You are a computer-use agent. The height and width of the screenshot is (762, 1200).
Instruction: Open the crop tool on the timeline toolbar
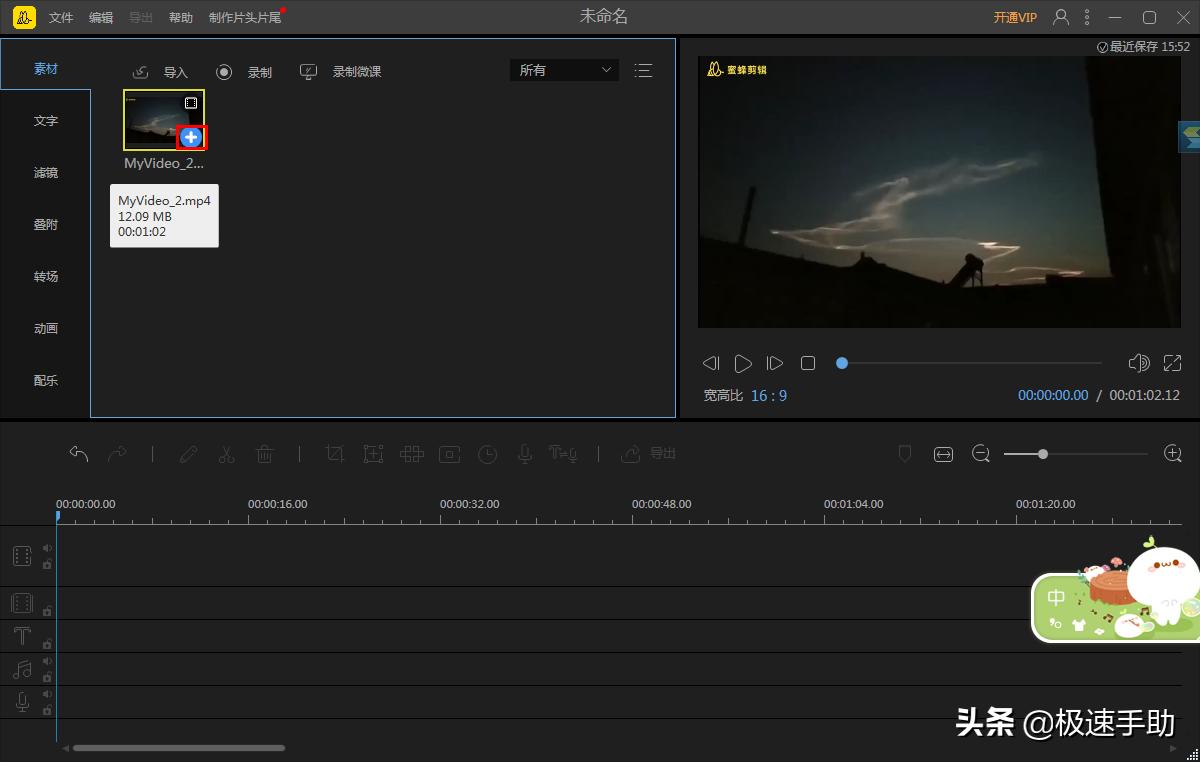click(x=334, y=453)
